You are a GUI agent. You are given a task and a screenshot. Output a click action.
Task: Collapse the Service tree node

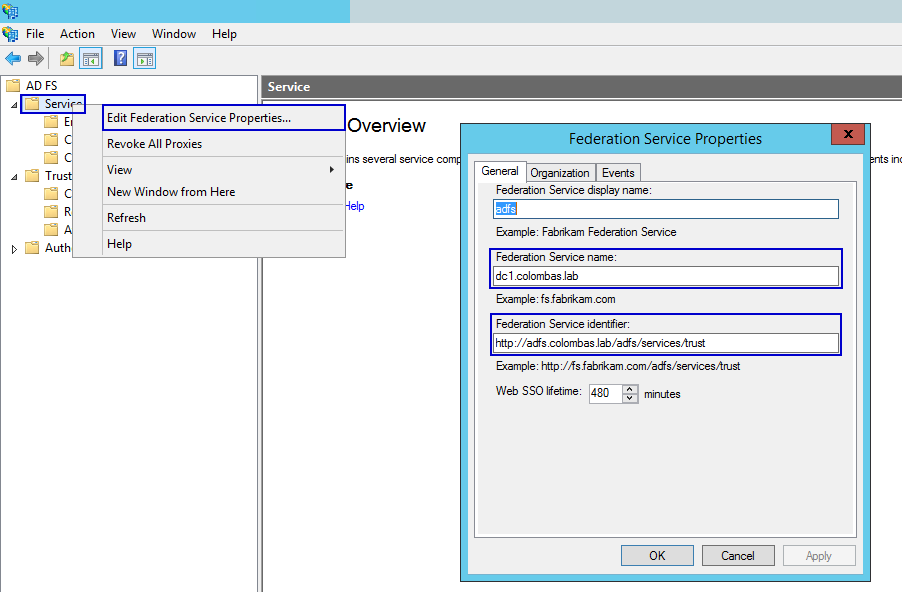14,105
